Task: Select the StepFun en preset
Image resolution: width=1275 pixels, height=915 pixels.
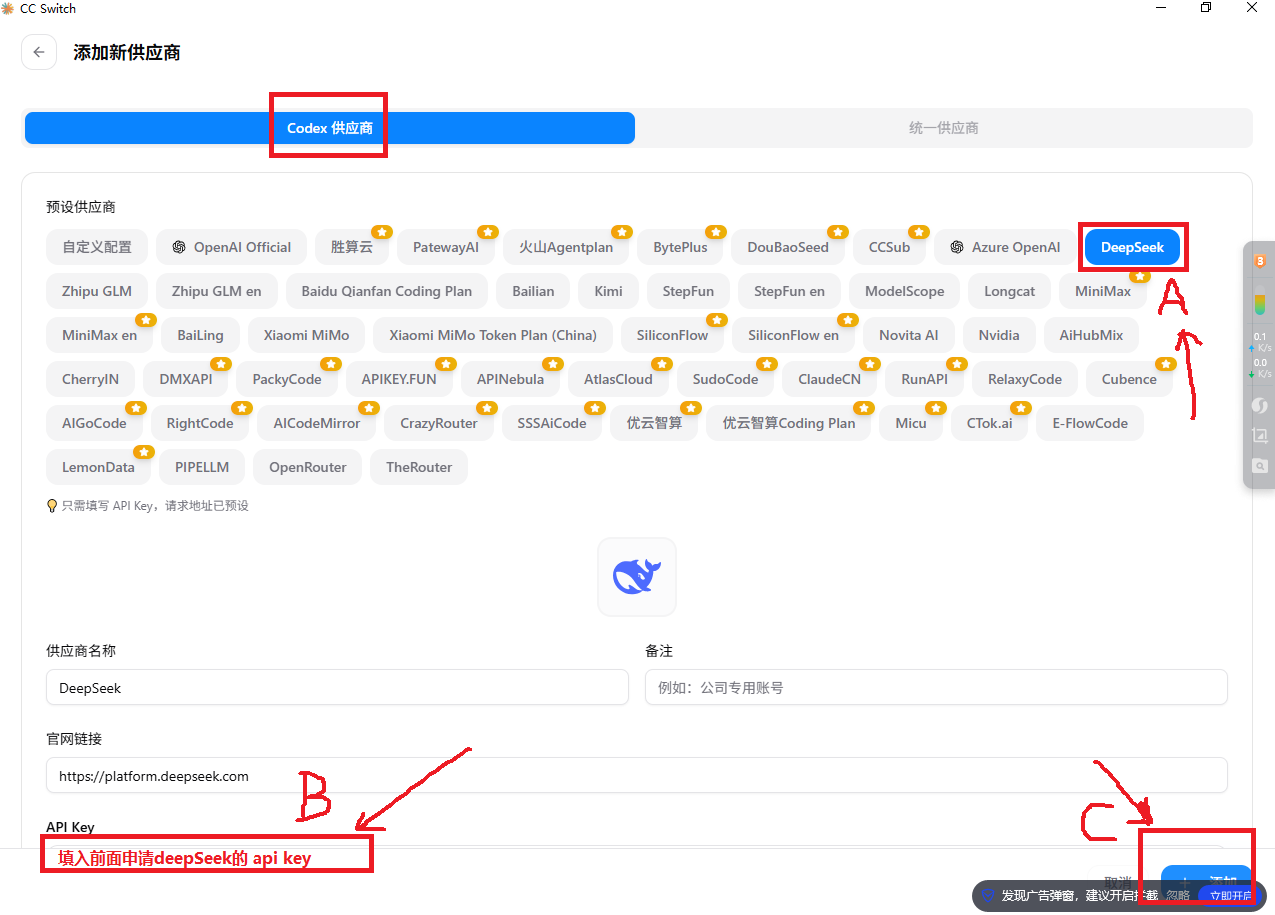Action: click(x=790, y=291)
